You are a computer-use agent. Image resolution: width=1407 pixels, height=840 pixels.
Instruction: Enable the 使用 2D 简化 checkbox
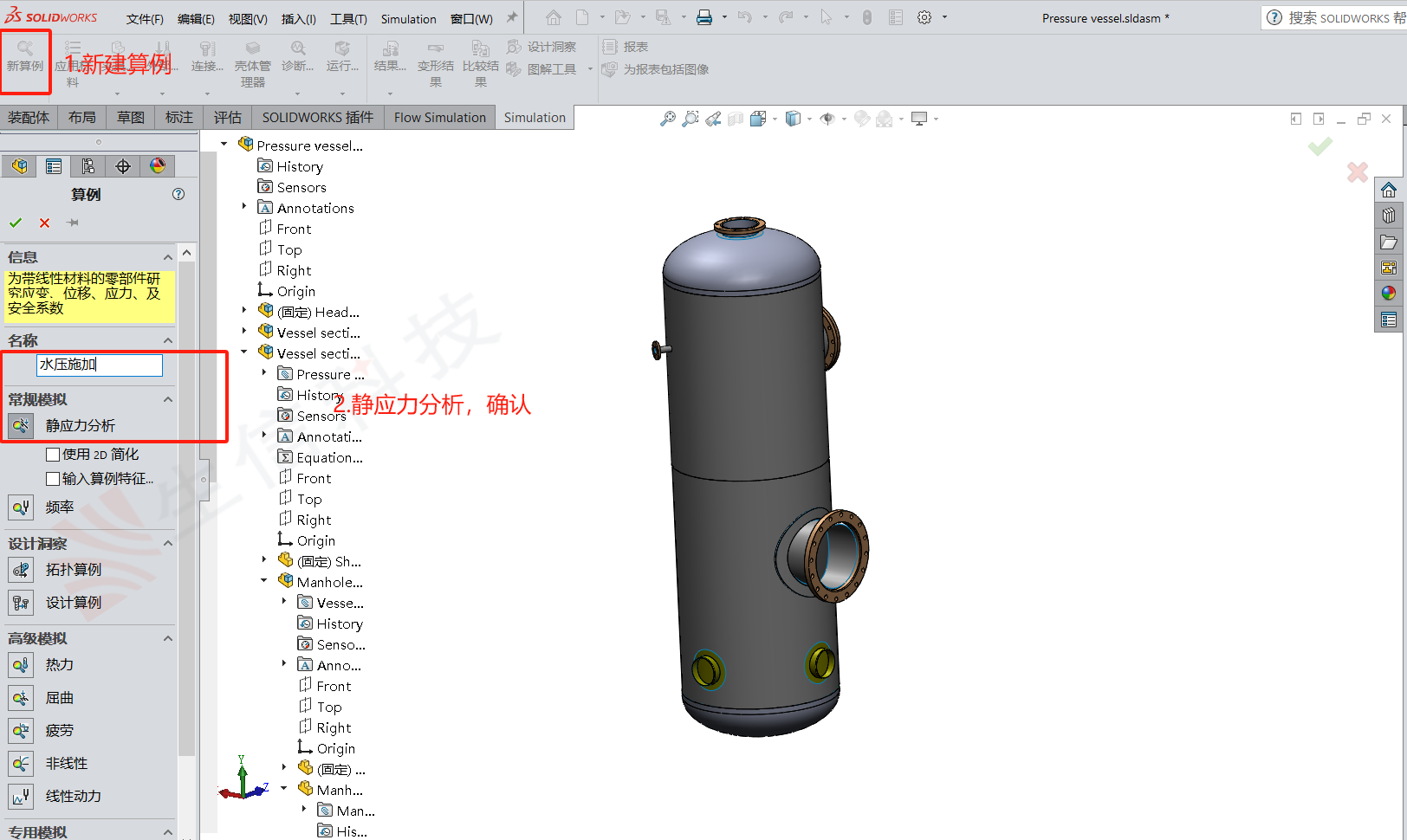(x=52, y=454)
